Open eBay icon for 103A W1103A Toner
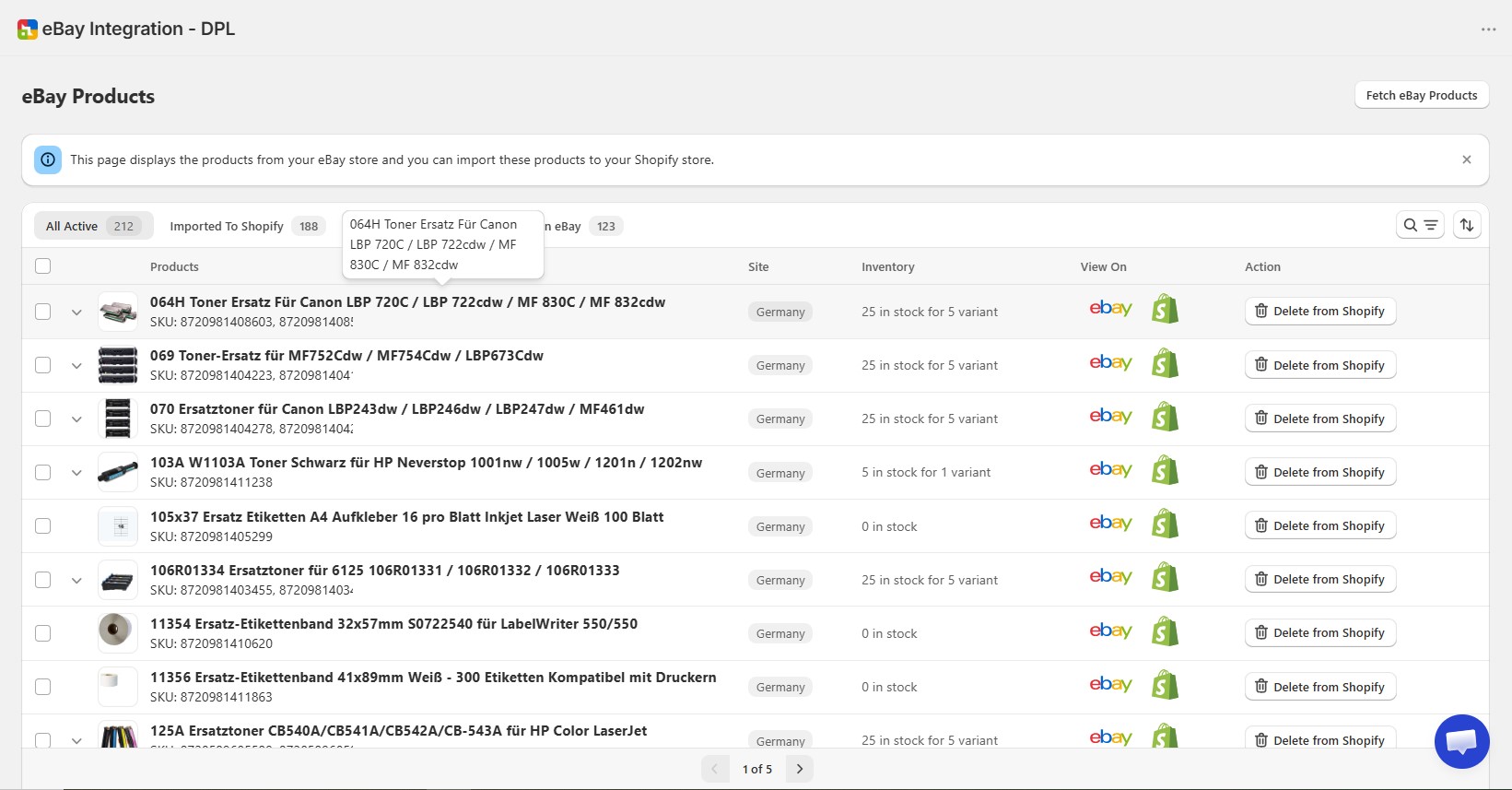Viewport: 1512px width, 790px height. click(x=1110, y=470)
